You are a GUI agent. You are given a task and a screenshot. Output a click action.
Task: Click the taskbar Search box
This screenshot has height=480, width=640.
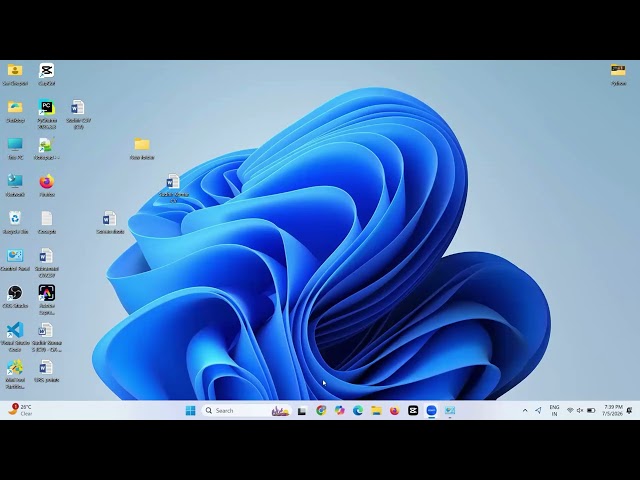pyautogui.click(x=247, y=411)
